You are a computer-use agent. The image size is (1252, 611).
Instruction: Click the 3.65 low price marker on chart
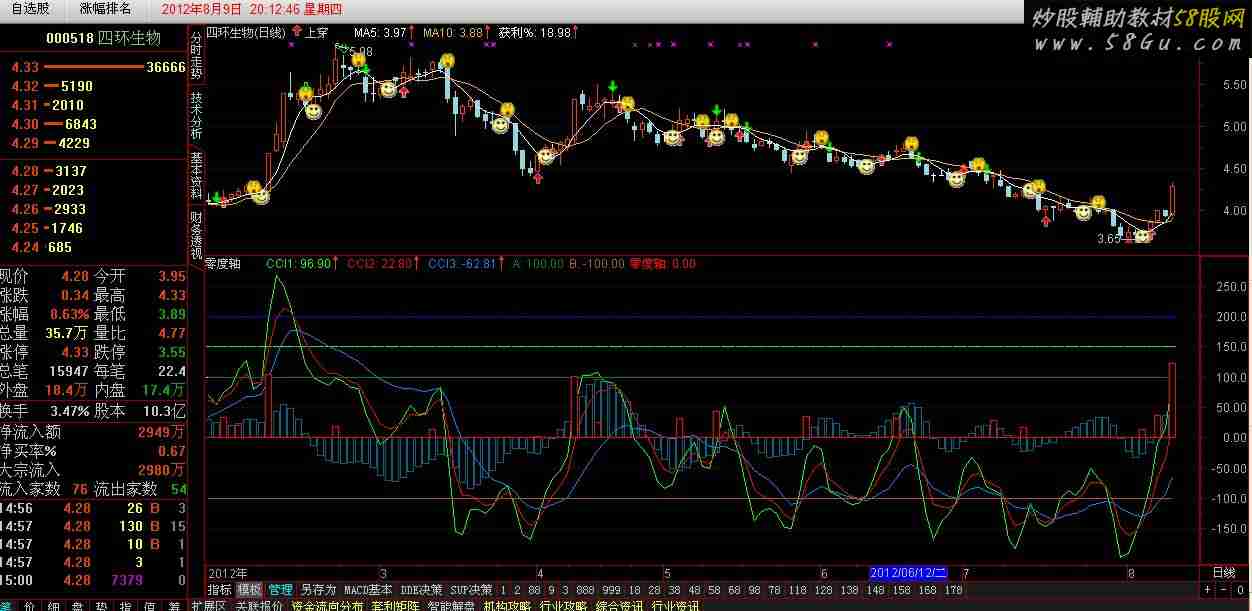tap(1108, 239)
